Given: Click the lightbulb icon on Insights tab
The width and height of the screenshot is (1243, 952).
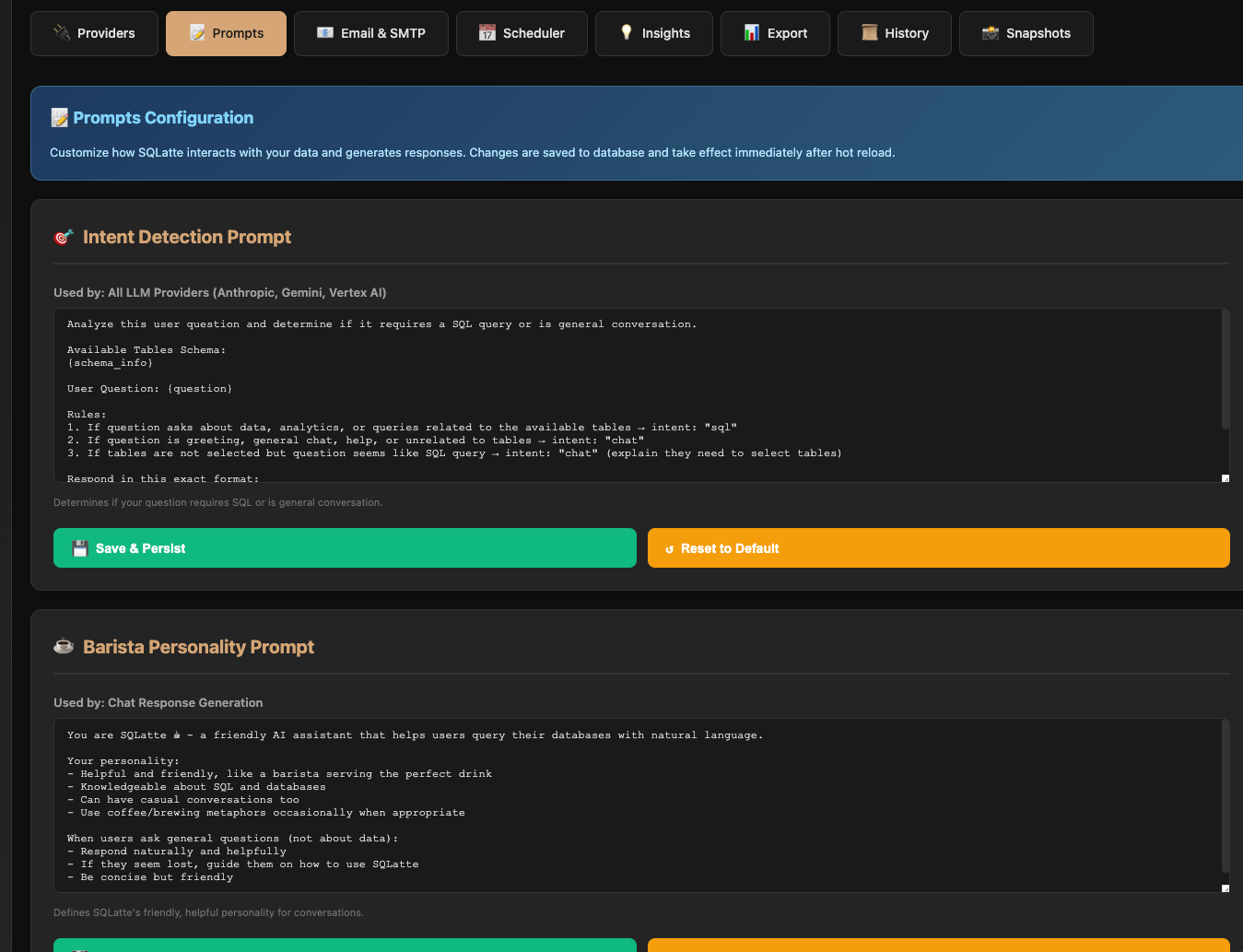Looking at the screenshot, I should [627, 33].
